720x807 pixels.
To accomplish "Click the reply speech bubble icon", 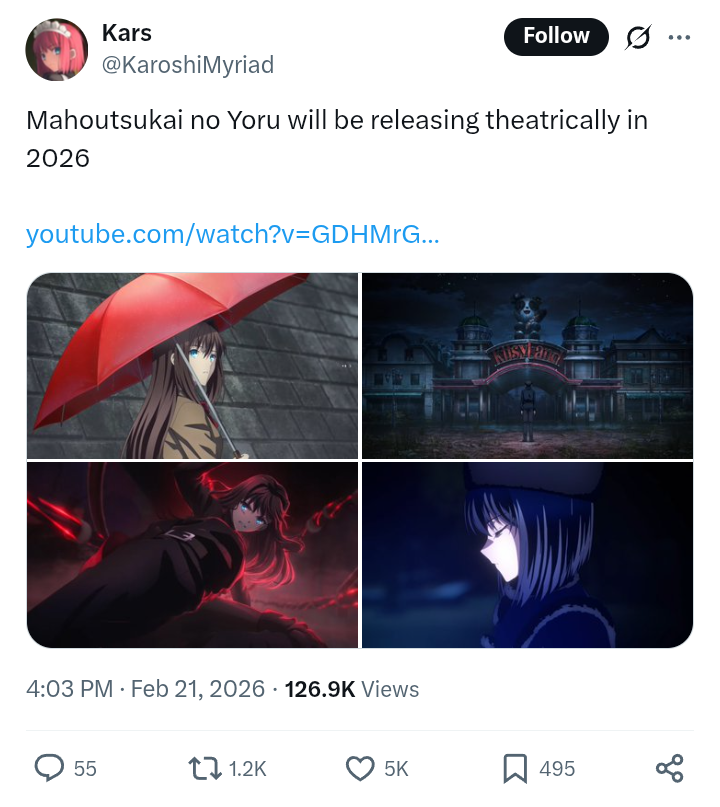I will point(49,768).
